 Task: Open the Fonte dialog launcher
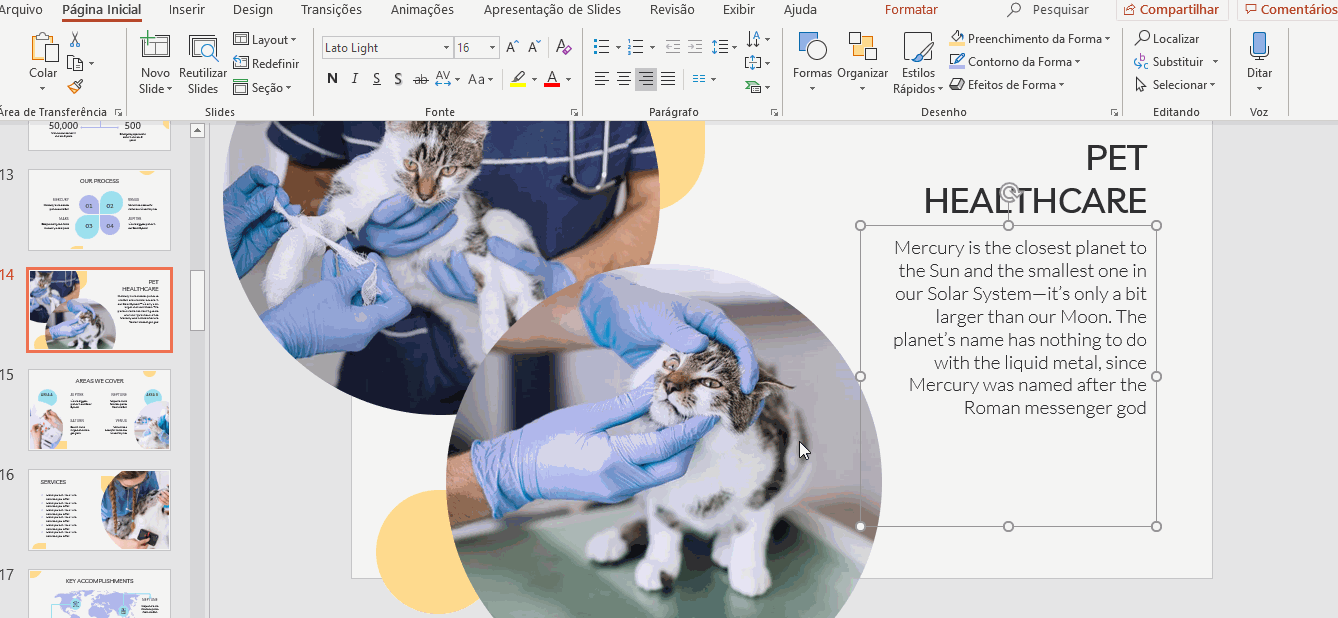click(x=575, y=113)
